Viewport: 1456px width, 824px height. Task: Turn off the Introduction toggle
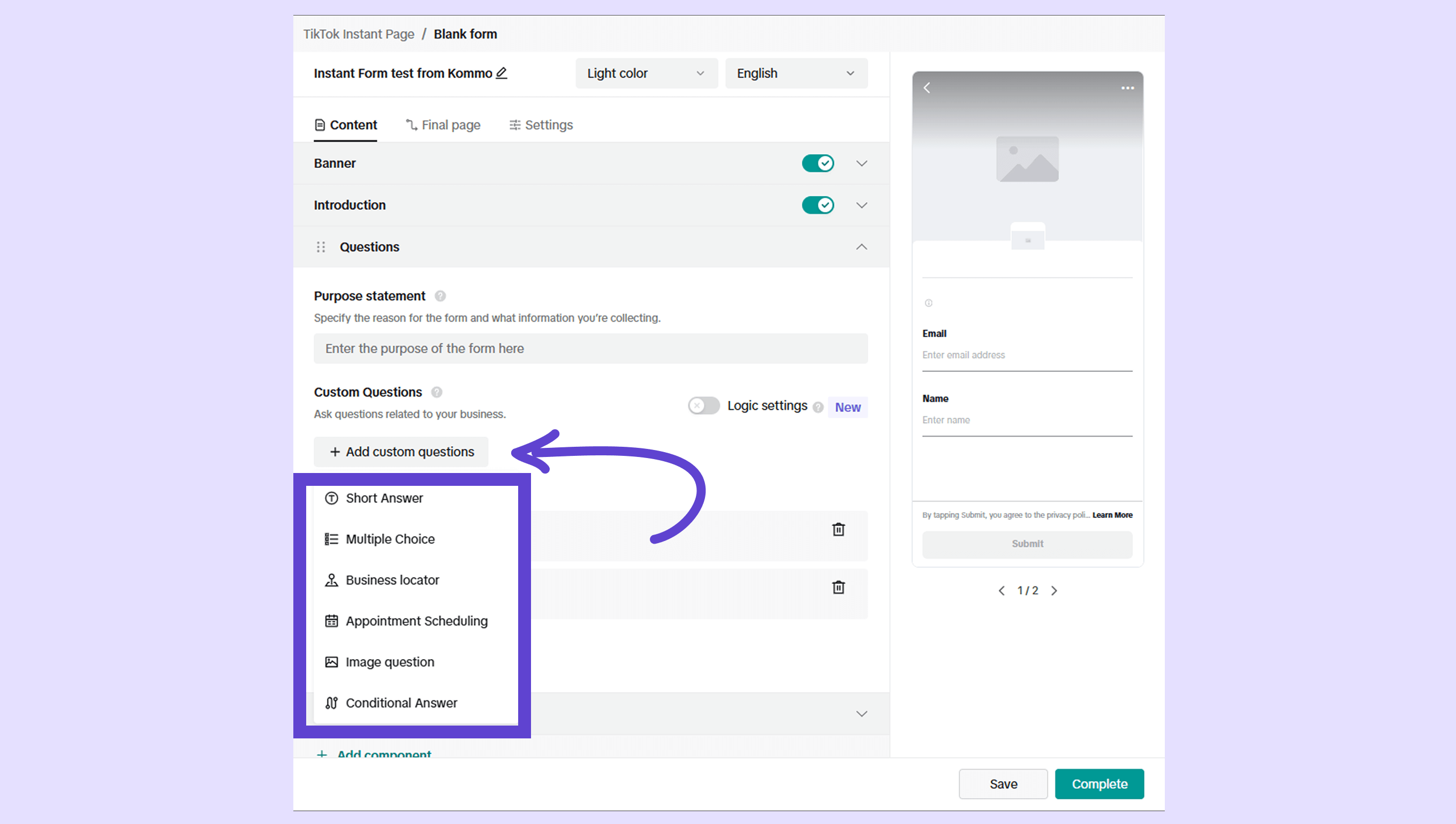[x=817, y=205]
